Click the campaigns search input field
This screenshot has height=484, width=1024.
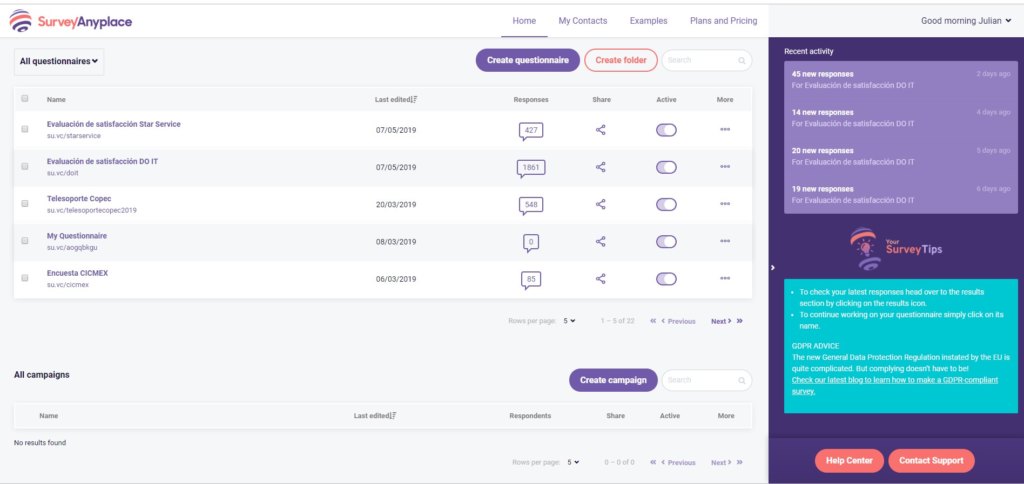pos(700,380)
